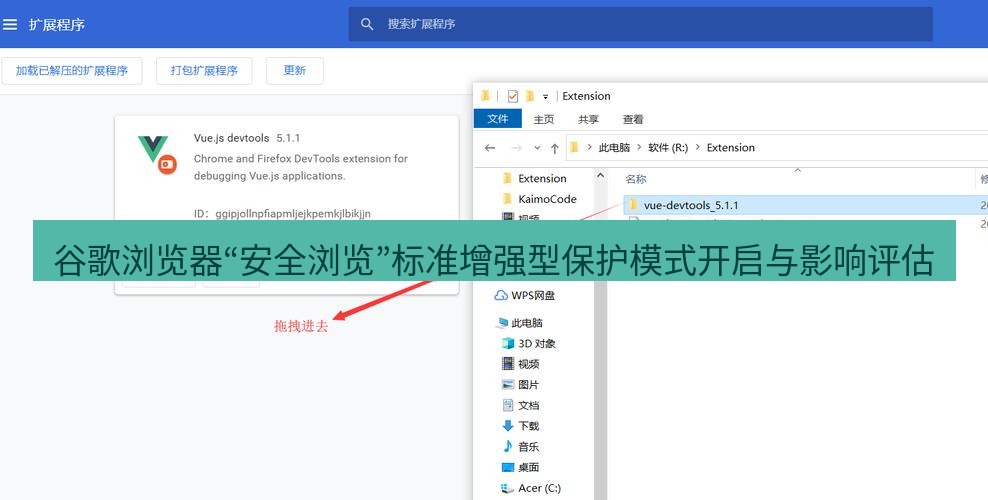Screen dimensions: 988x500
Task: Go up one folder level arrow
Action: (x=554, y=148)
